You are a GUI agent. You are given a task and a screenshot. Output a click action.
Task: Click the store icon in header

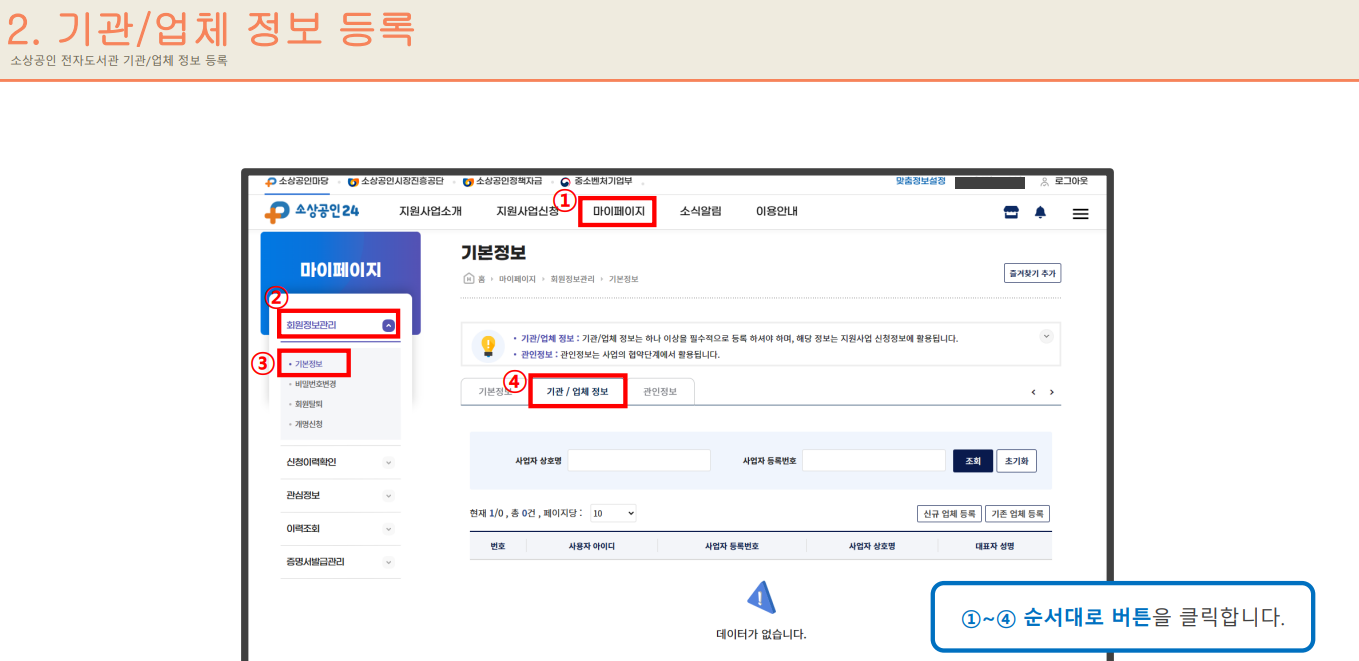(x=1011, y=212)
